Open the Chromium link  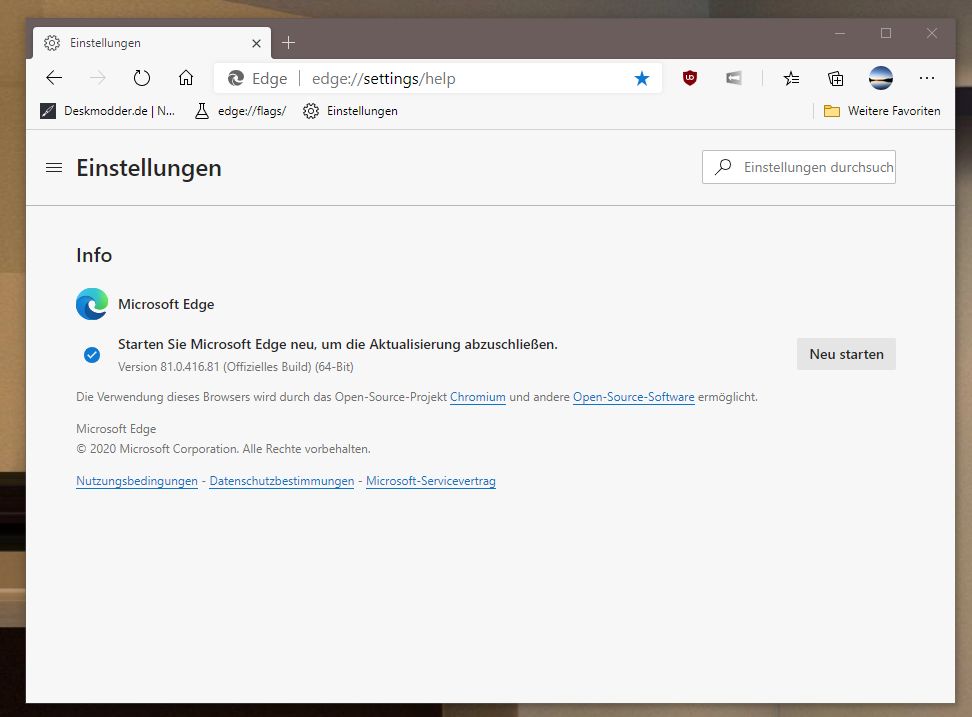478,397
